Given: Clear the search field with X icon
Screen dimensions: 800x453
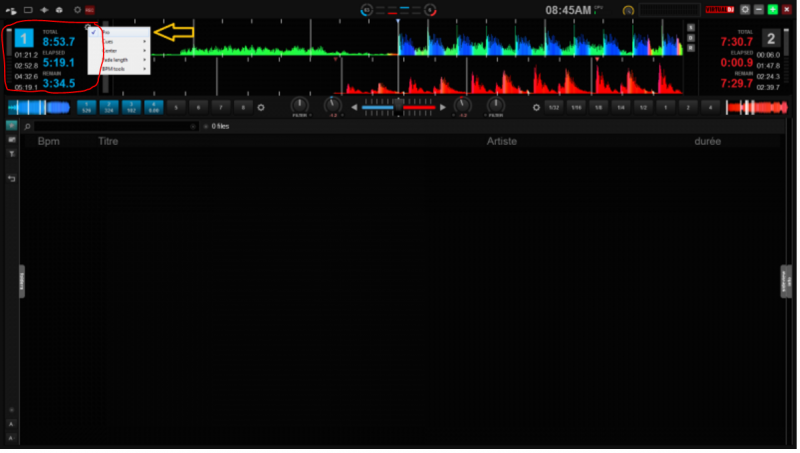Looking at the screenshot, I should (x=193, y=126).
